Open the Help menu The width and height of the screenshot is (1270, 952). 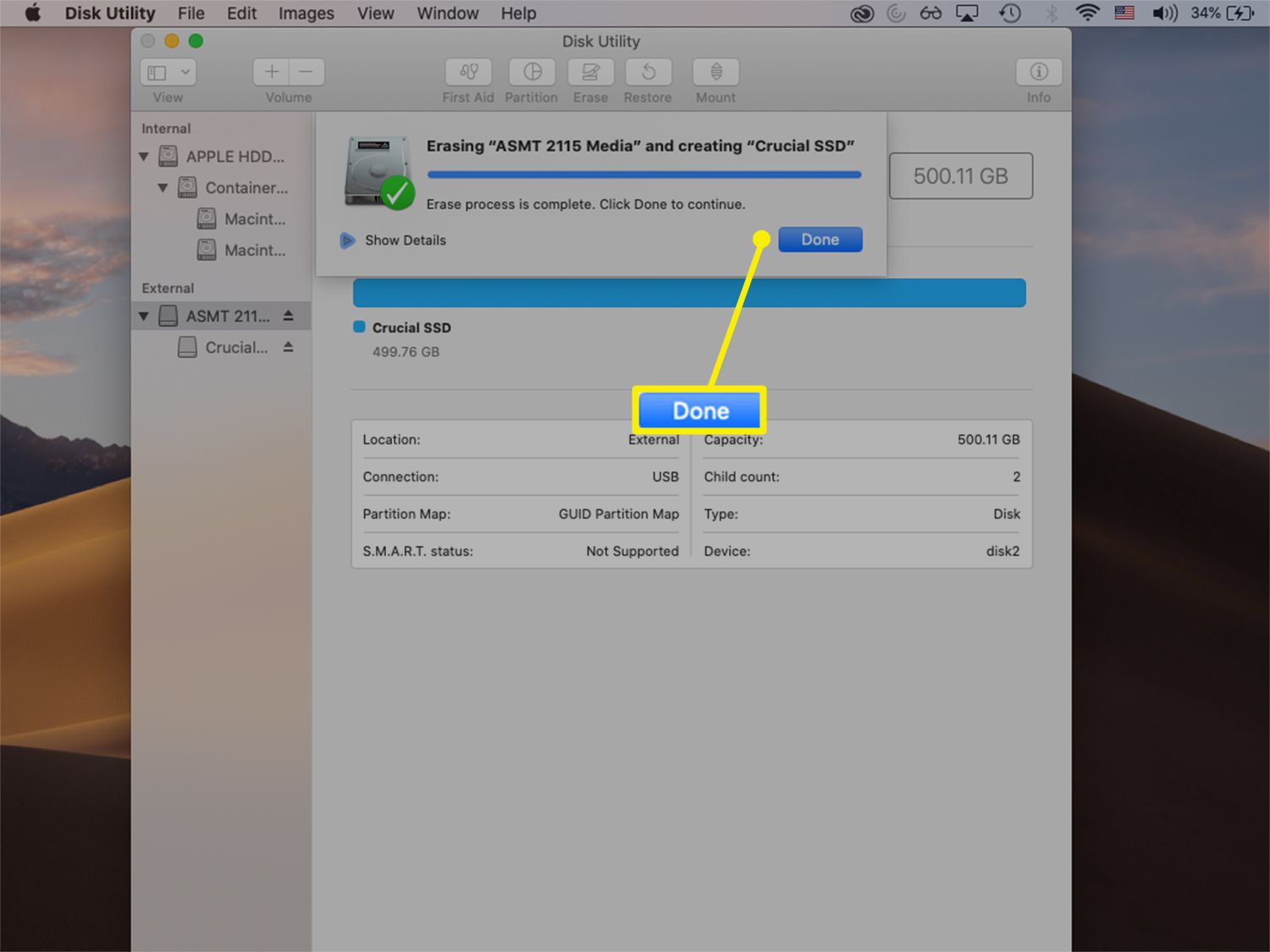[518, 14]
